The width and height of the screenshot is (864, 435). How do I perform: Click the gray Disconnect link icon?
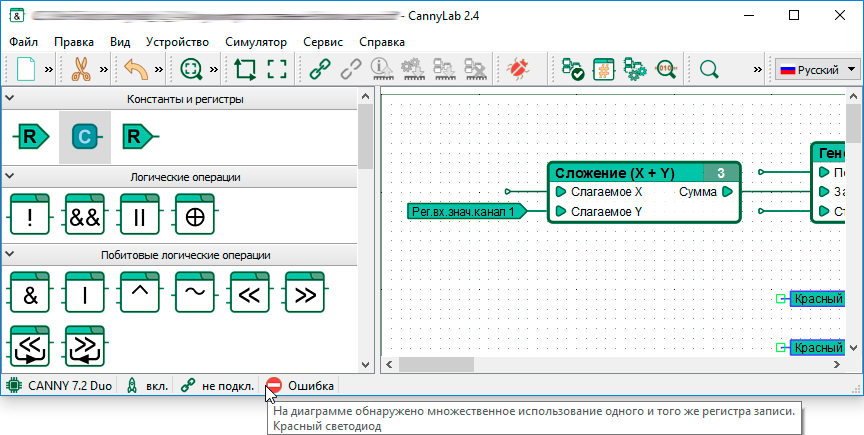350,69
